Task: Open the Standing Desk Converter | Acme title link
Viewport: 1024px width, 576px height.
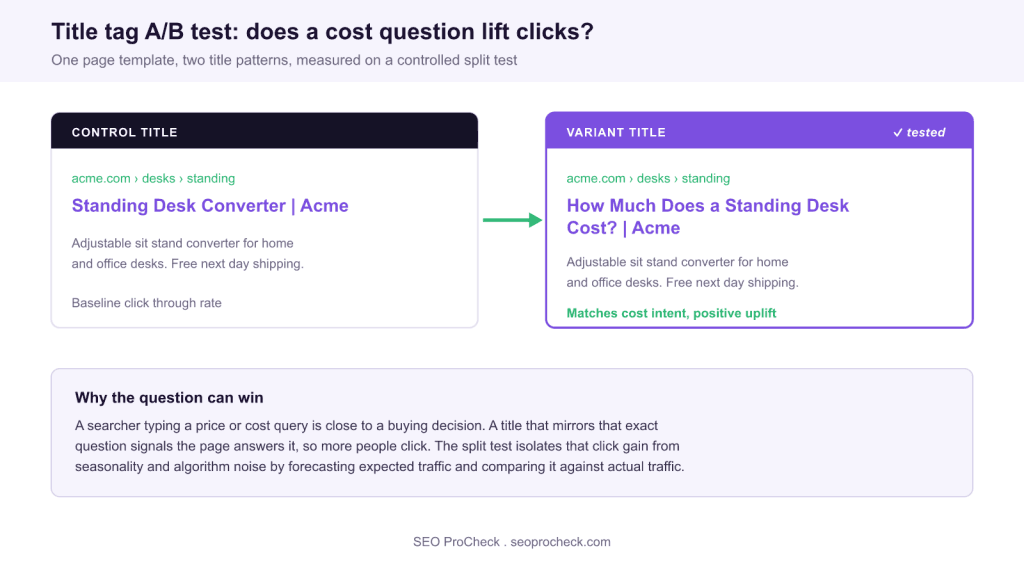Action: (210, 206)
